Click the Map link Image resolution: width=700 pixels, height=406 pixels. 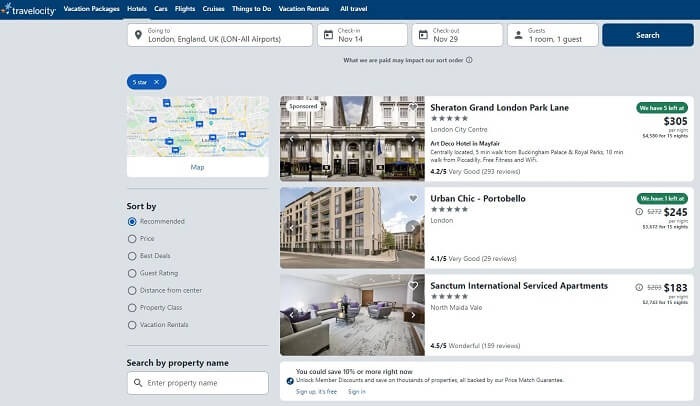[x=197, y=167]
